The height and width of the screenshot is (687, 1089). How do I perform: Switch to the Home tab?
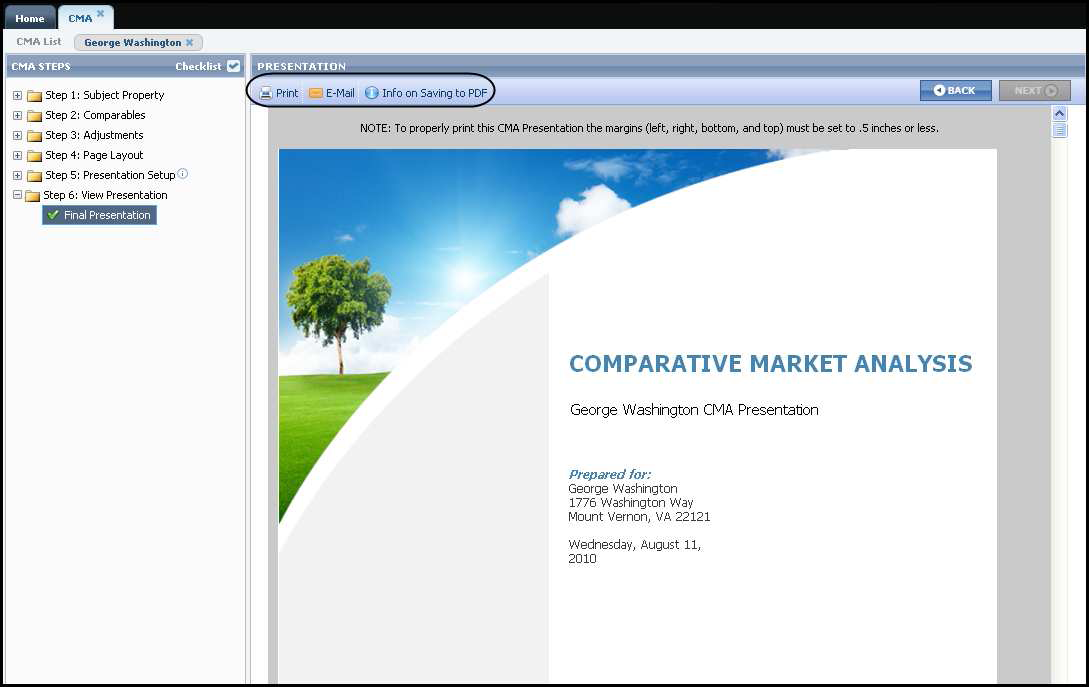pyautogui.click(x=30, y=18)
